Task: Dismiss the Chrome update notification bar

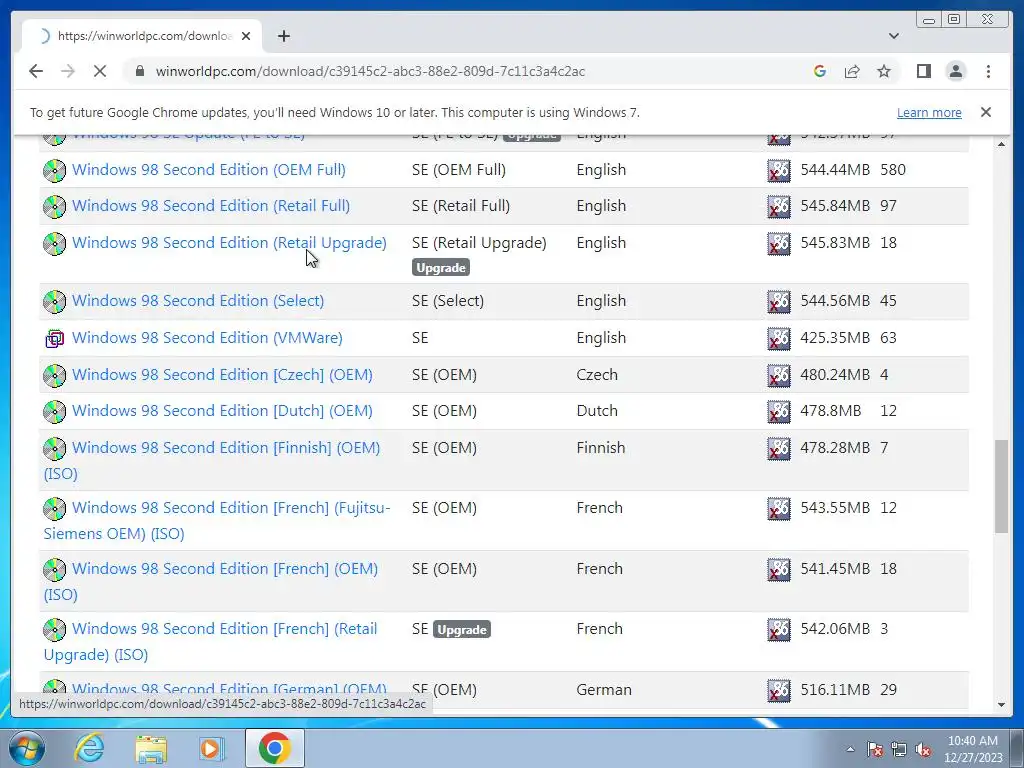Action: point(985,112)
